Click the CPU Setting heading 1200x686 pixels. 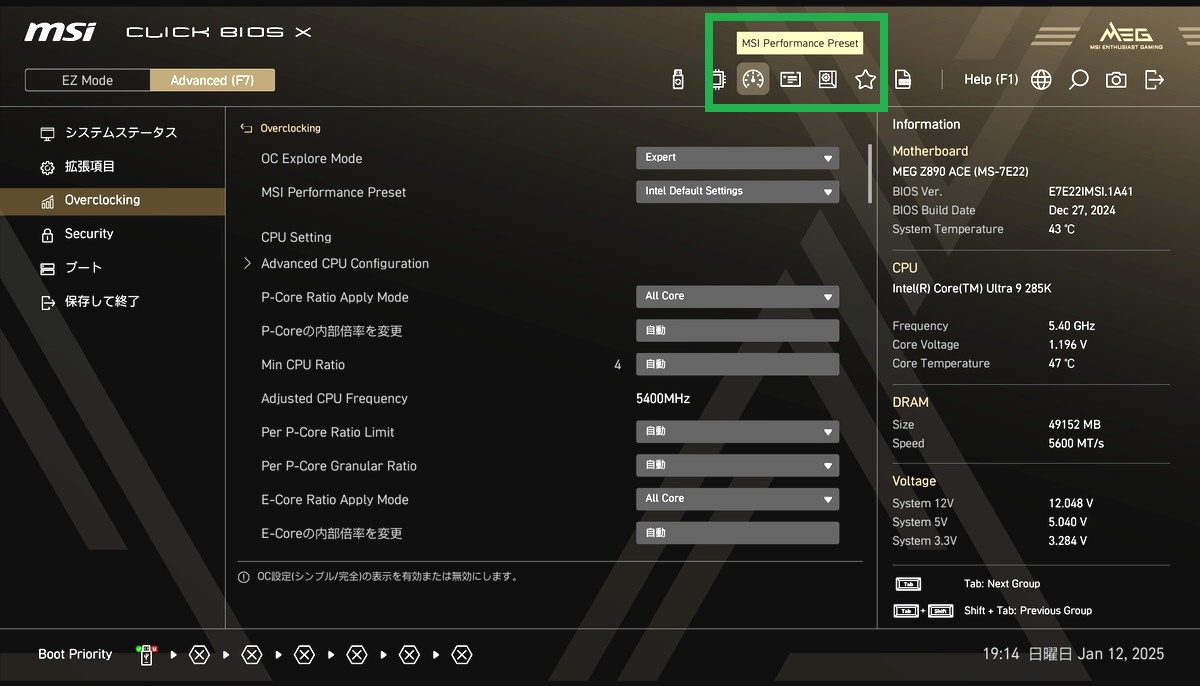[x=296, y=237]
